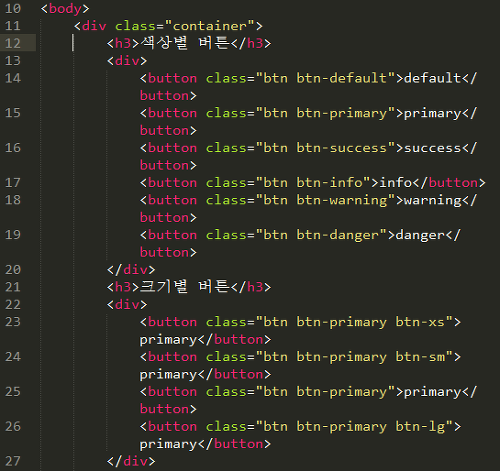The image size is (500, 471).
Task: Click the closing h3 tag on line 21
Action: point(251,287)
